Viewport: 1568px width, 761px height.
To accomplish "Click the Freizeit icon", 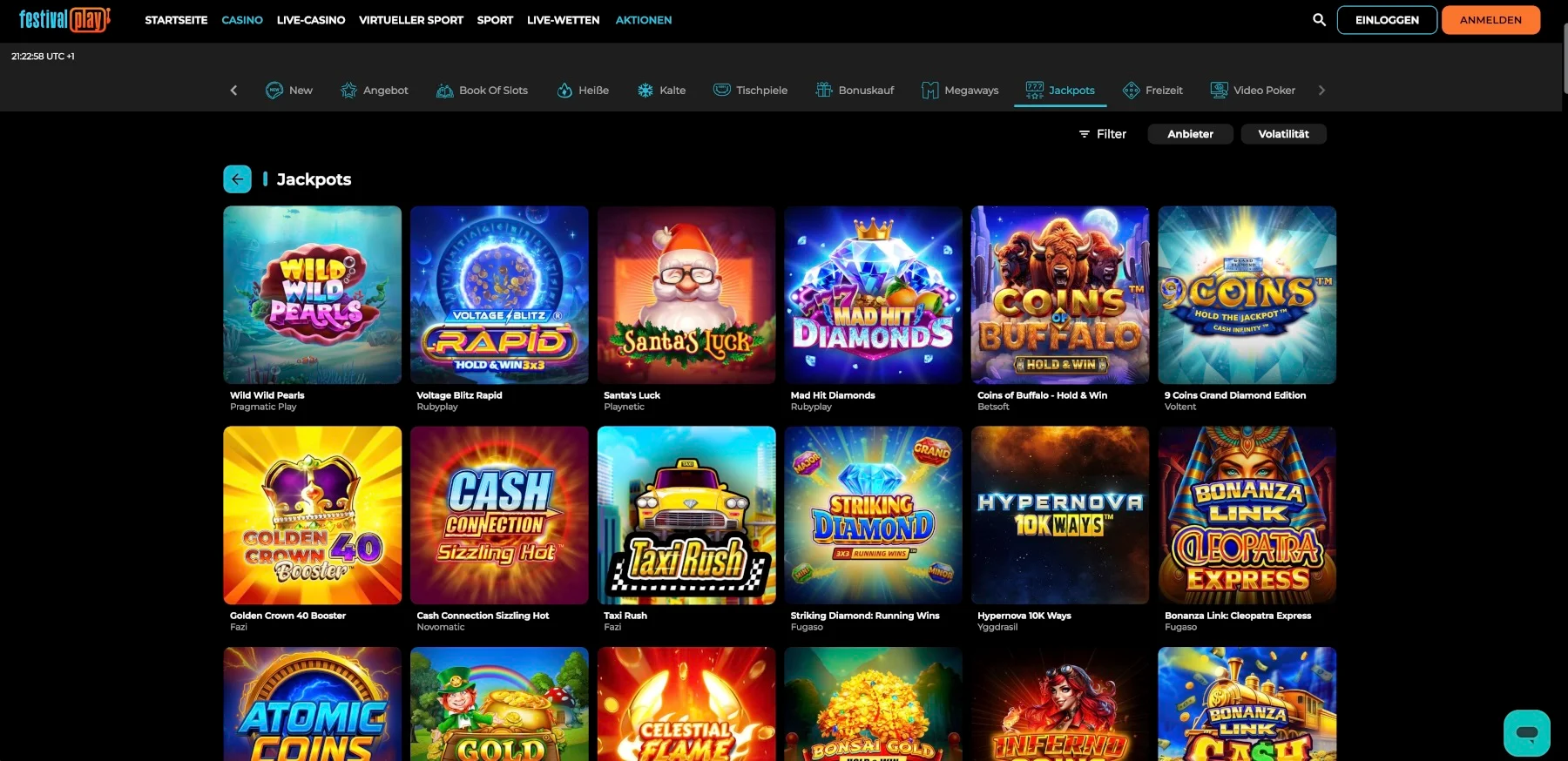I will point(1131,90).
